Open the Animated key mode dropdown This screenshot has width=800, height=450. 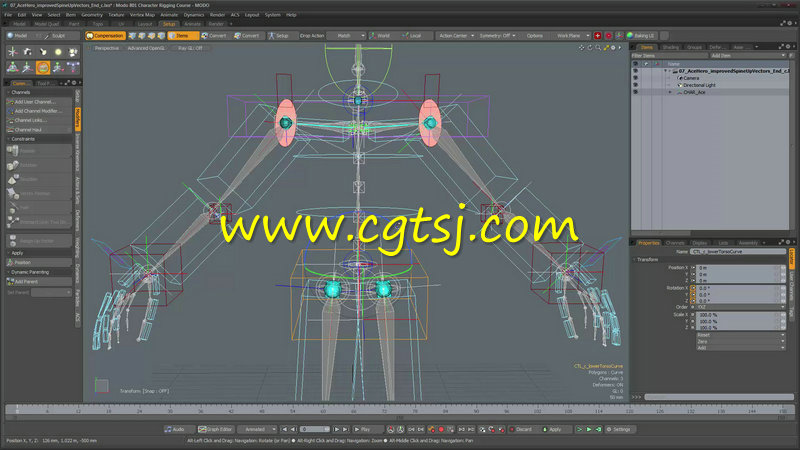[x=258, y=430]
